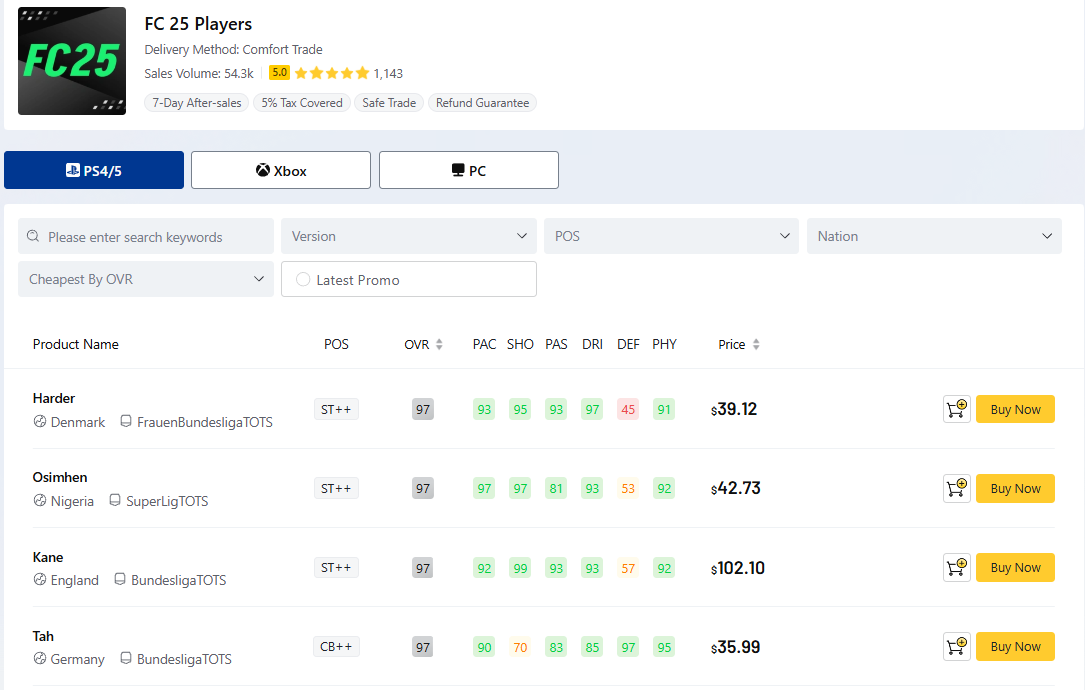Add Osimhen to cart icon
Image resolution: width=1085 pixels, height=690 pixels.
point(956,488)
